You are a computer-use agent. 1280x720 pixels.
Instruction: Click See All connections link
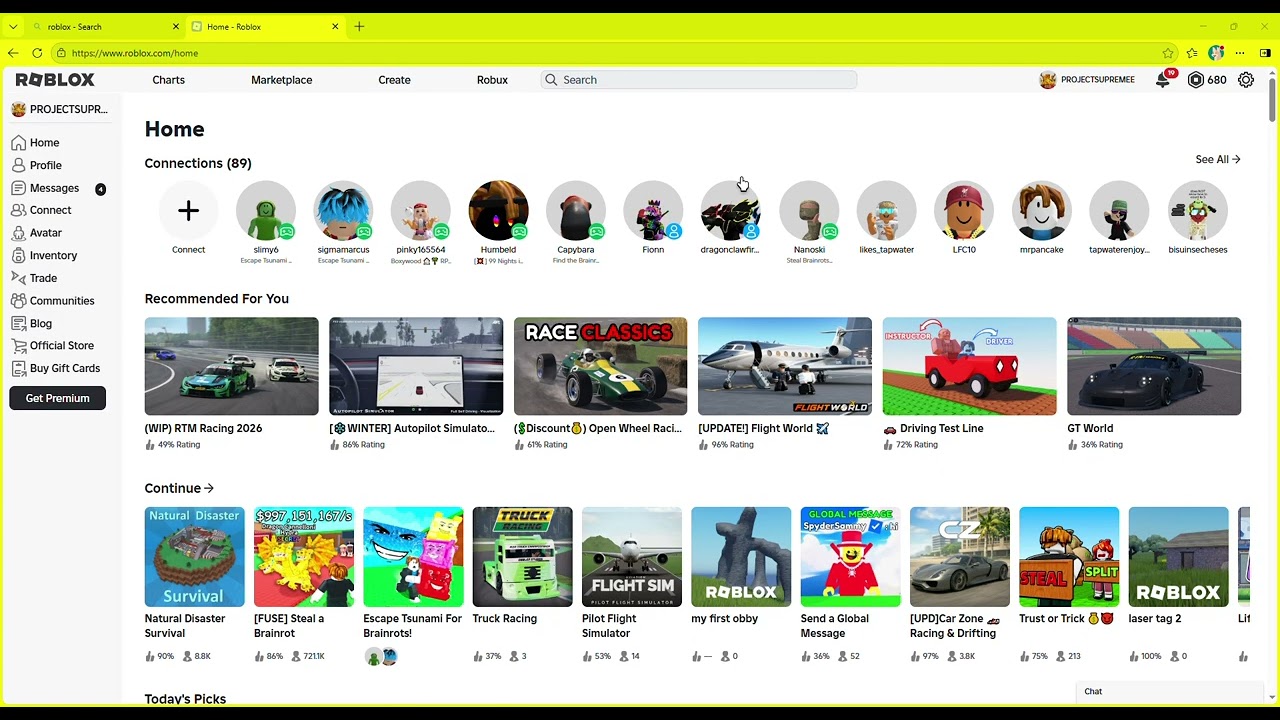(1217, 159)
